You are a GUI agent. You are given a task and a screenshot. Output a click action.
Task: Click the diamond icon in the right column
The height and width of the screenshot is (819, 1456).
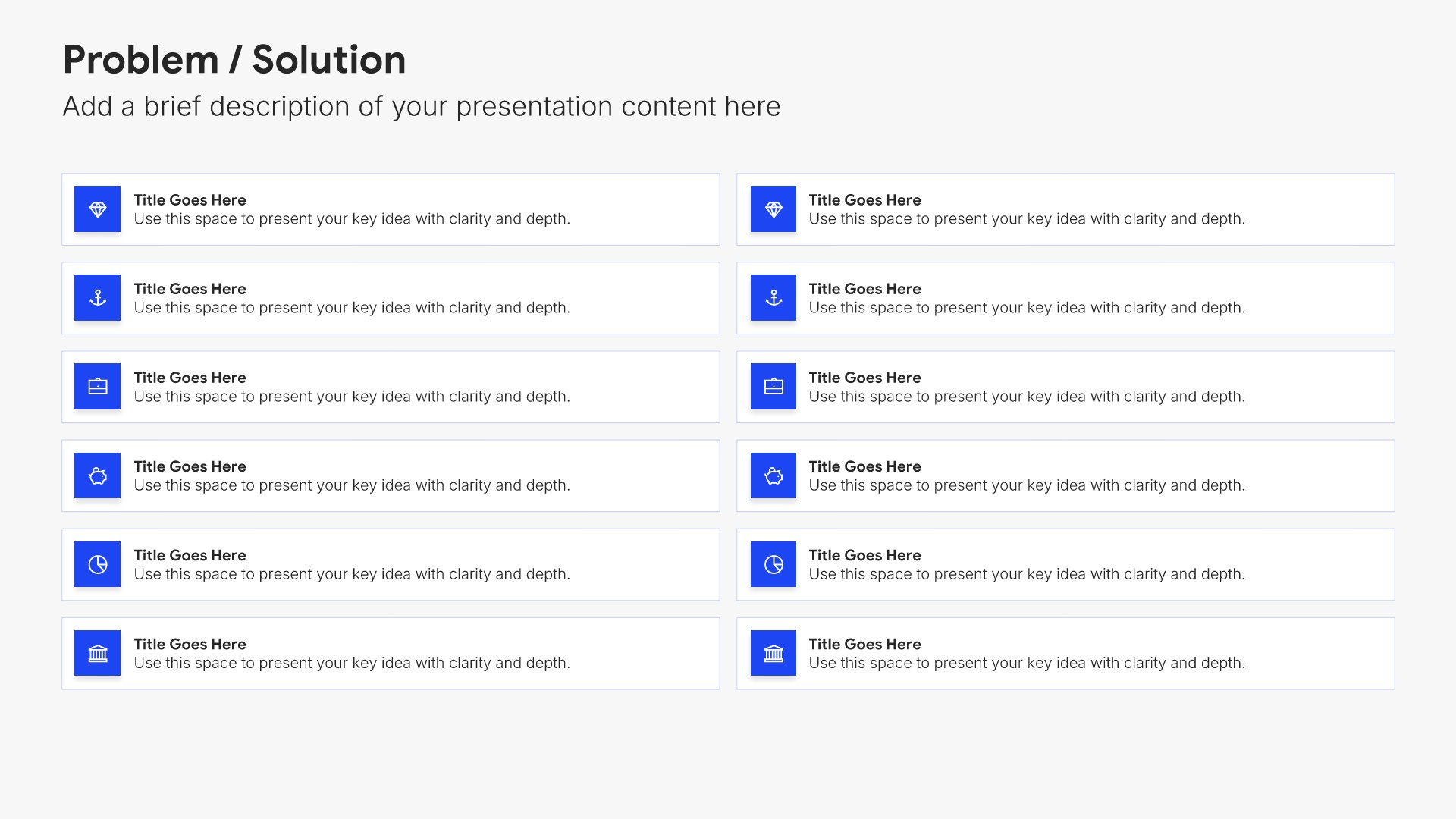tap(773, 209)
